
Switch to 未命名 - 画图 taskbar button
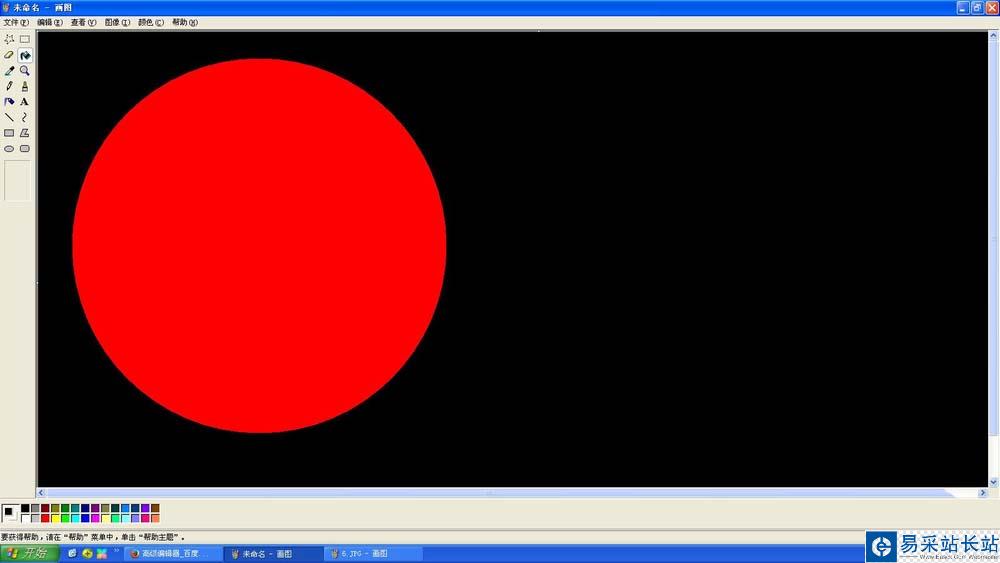point(274,553)
